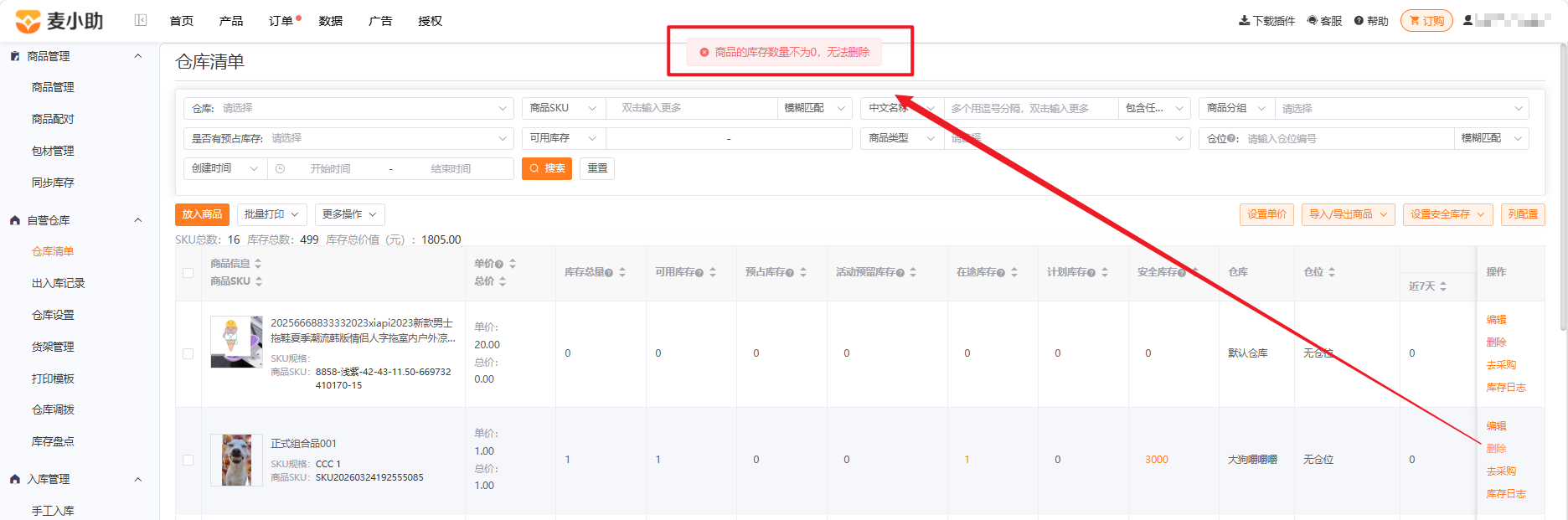Open the 授权 top menu
Image resolution: width=1568 pixels, height=520 pixels.
[431, 21]
